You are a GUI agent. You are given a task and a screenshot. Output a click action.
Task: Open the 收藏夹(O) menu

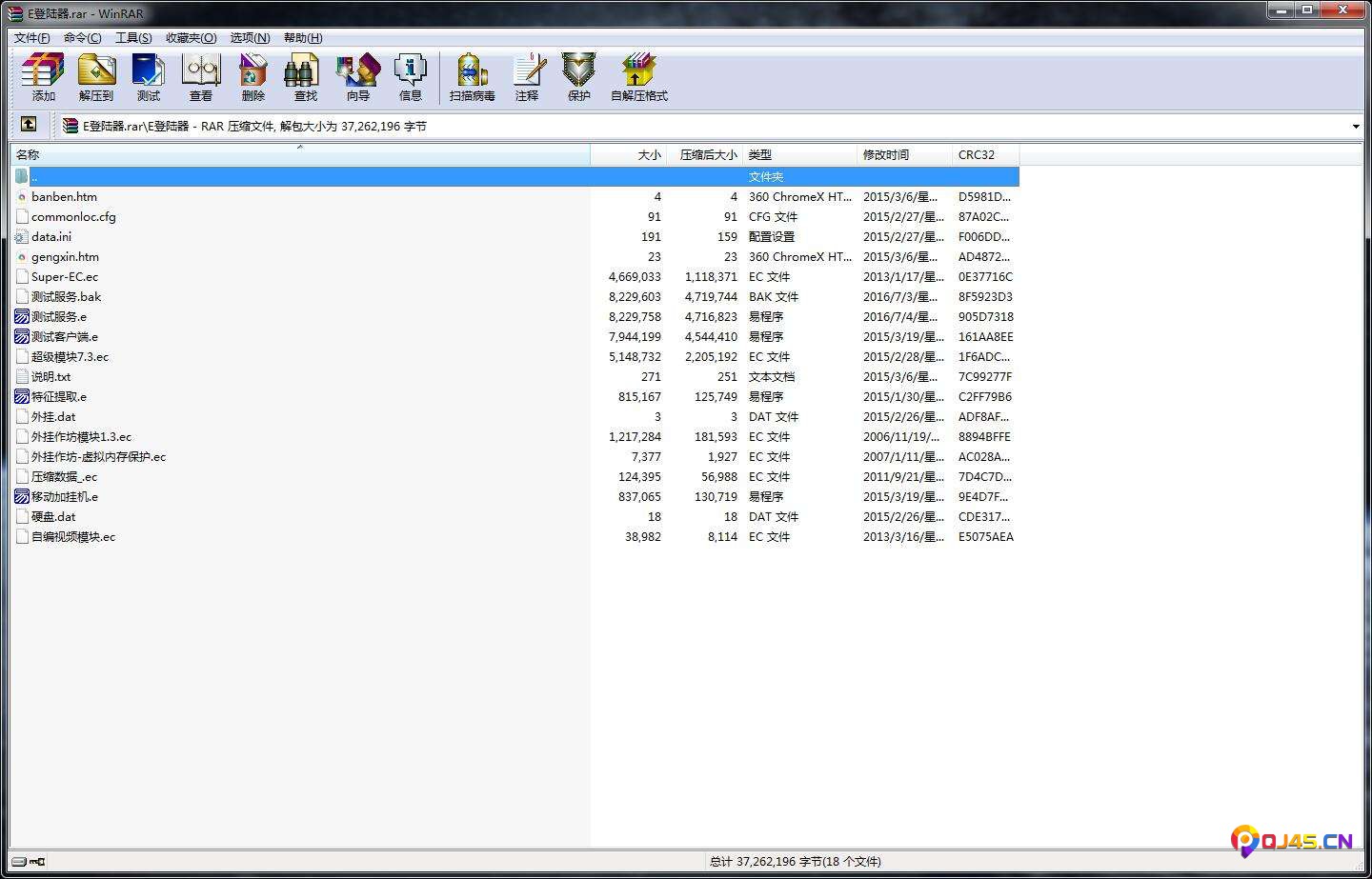click(192, 38)
